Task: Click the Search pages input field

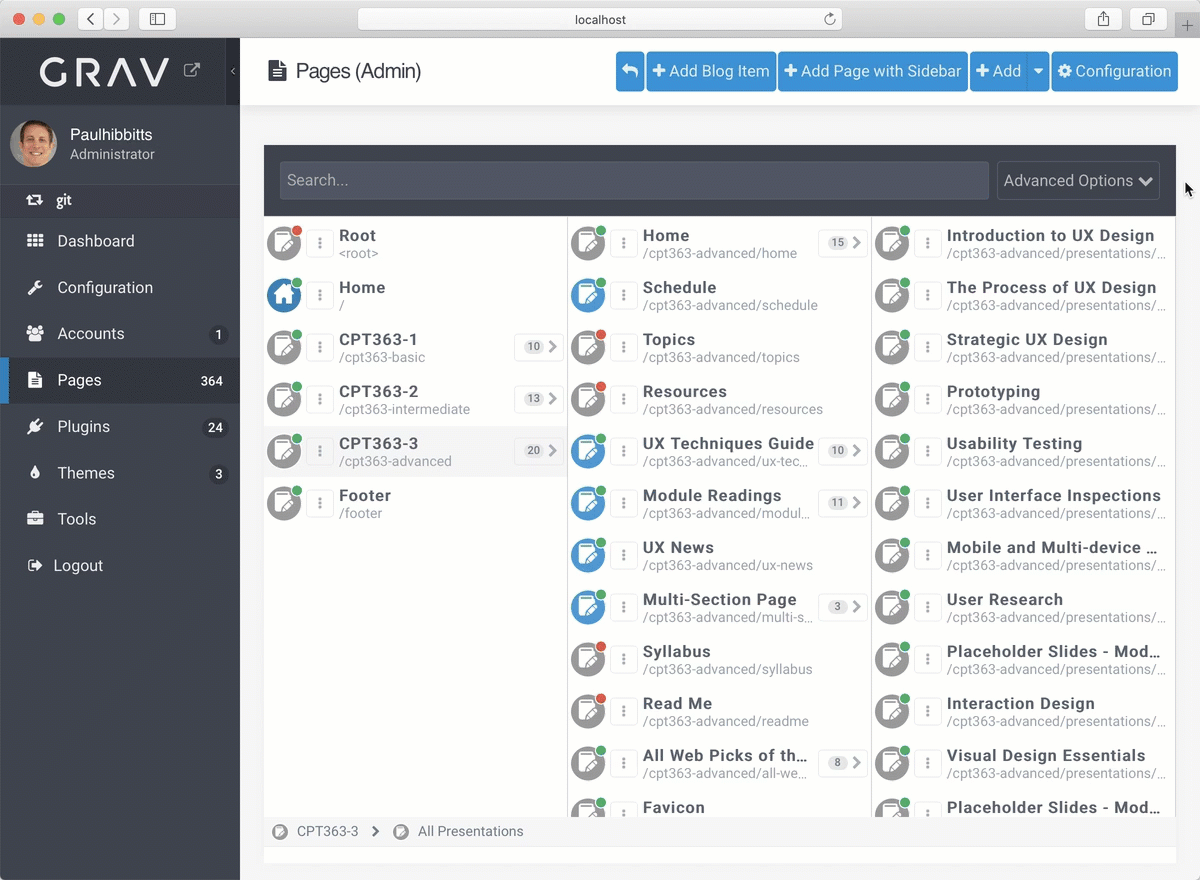Action: [x=634, y=181]
